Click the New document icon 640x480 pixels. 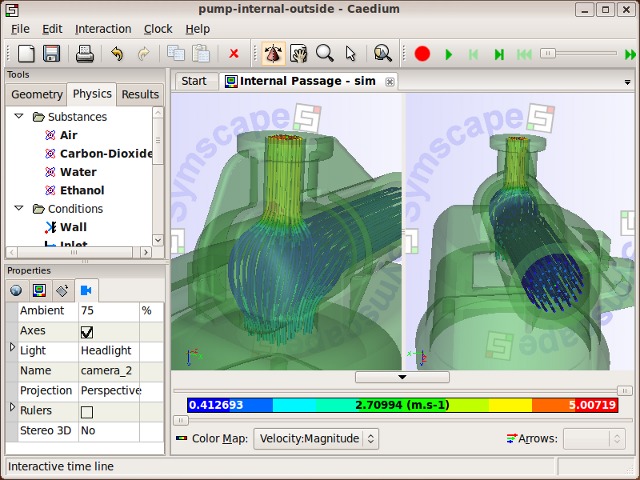26,54
